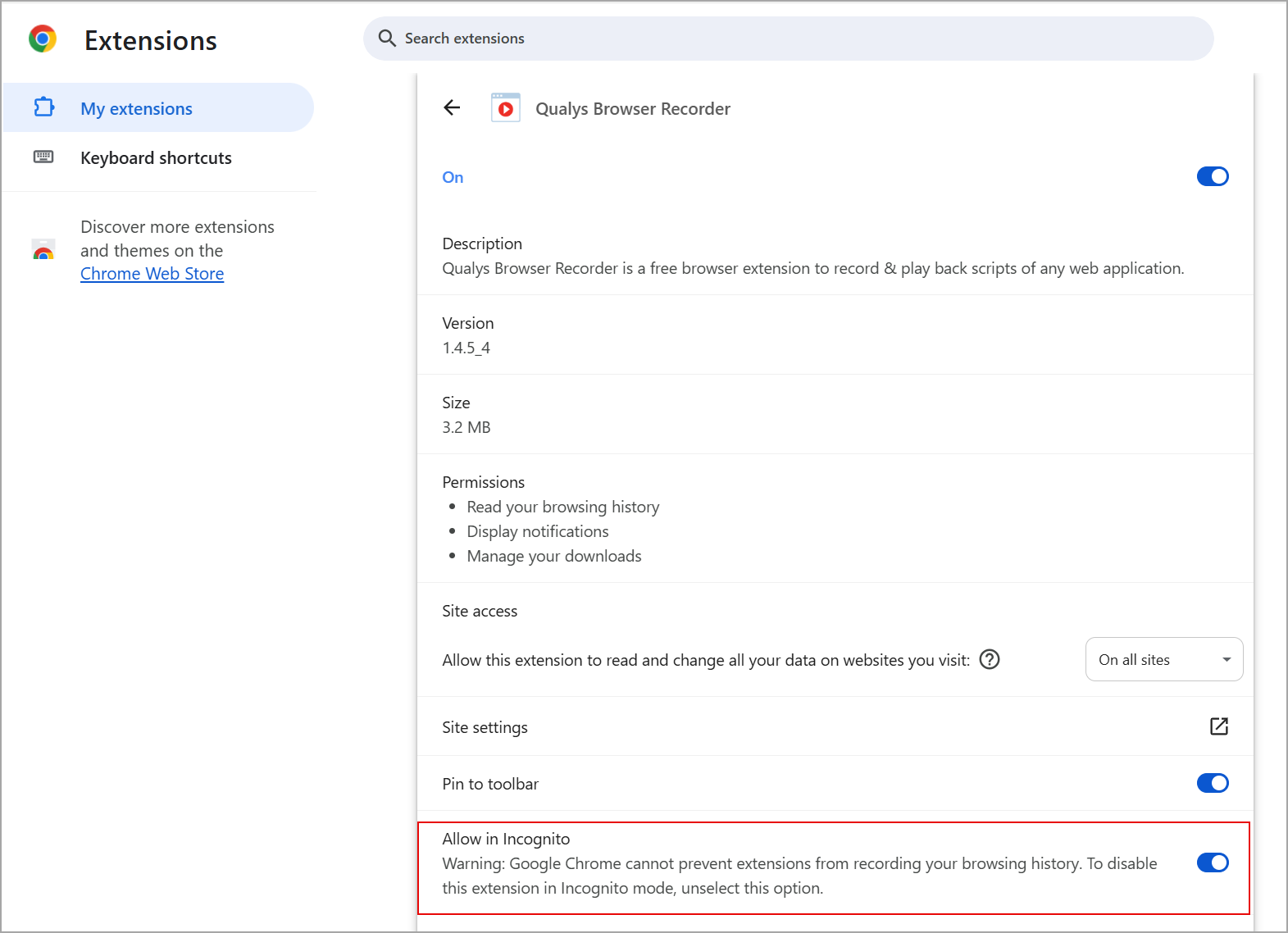Open Keyboard shortcuts in the sidebar
This screenshot has height=933, width=1288.
pyautogui.click(x=158, y=157)
